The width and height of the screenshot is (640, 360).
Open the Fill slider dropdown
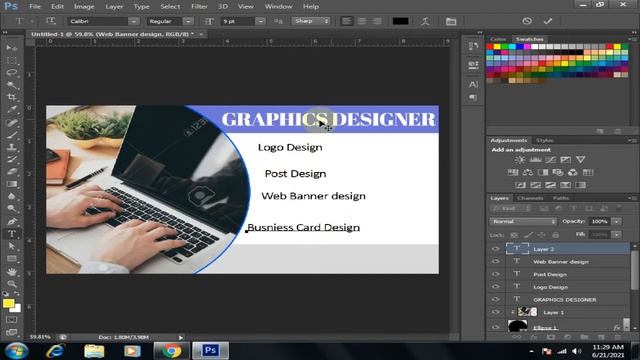tap(617, 235)
